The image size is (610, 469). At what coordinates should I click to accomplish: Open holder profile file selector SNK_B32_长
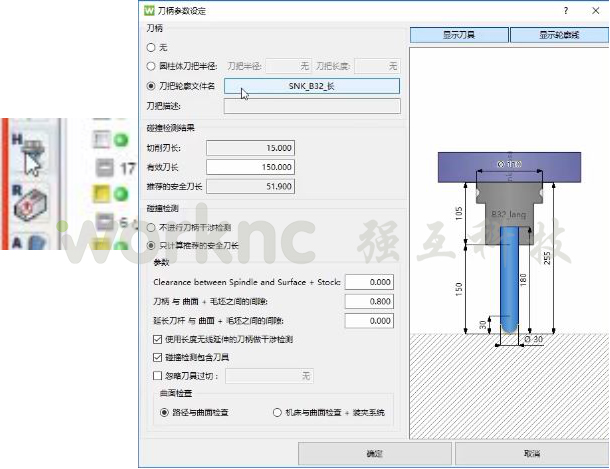click(x=312, y=86)
